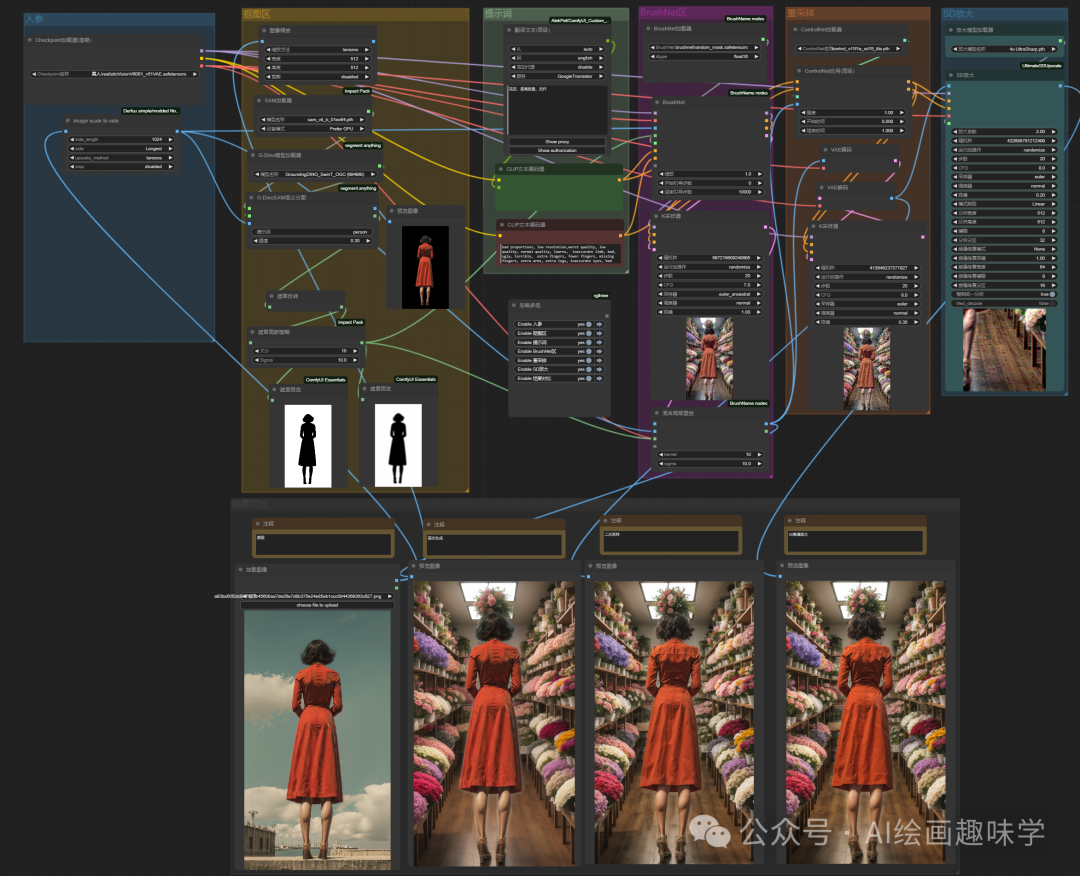Collapse the Checkpoint加载器 node dot
Screen dimensions: 1080x876
click(x=30, y=40)
